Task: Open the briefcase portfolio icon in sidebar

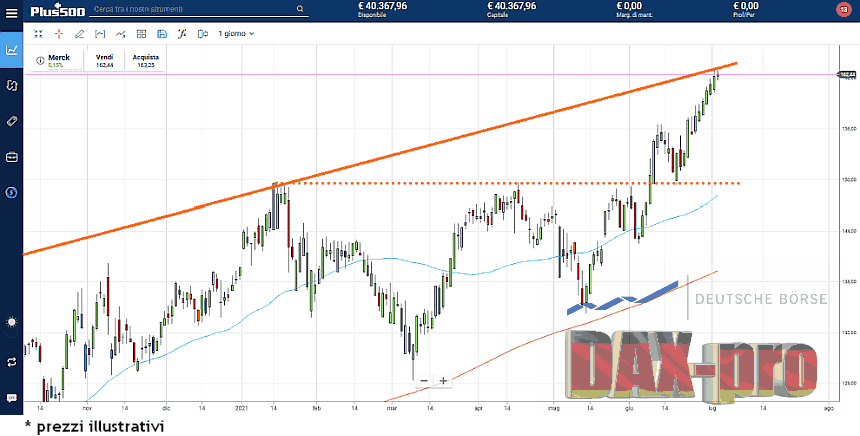Action: coord(12,157)
